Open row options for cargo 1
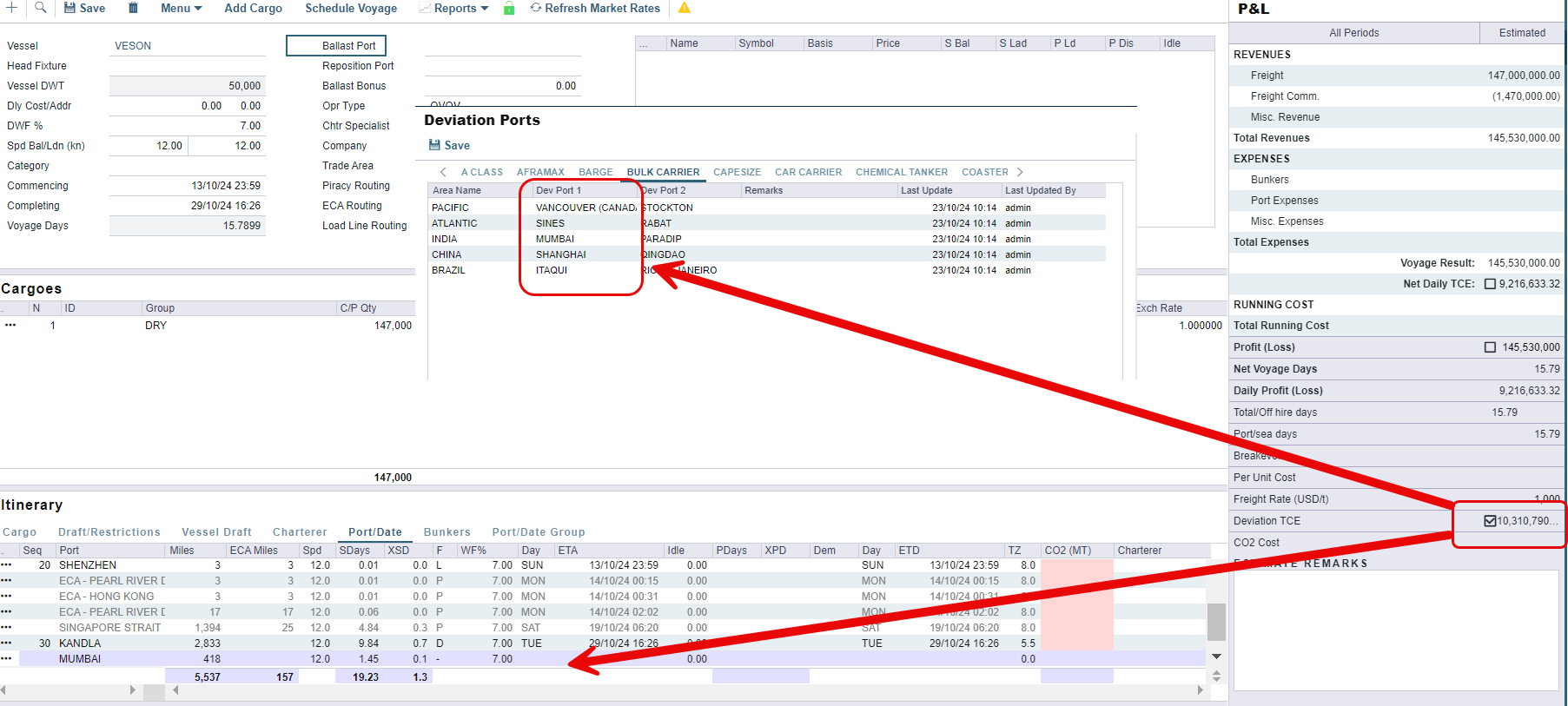 [10, 326]
